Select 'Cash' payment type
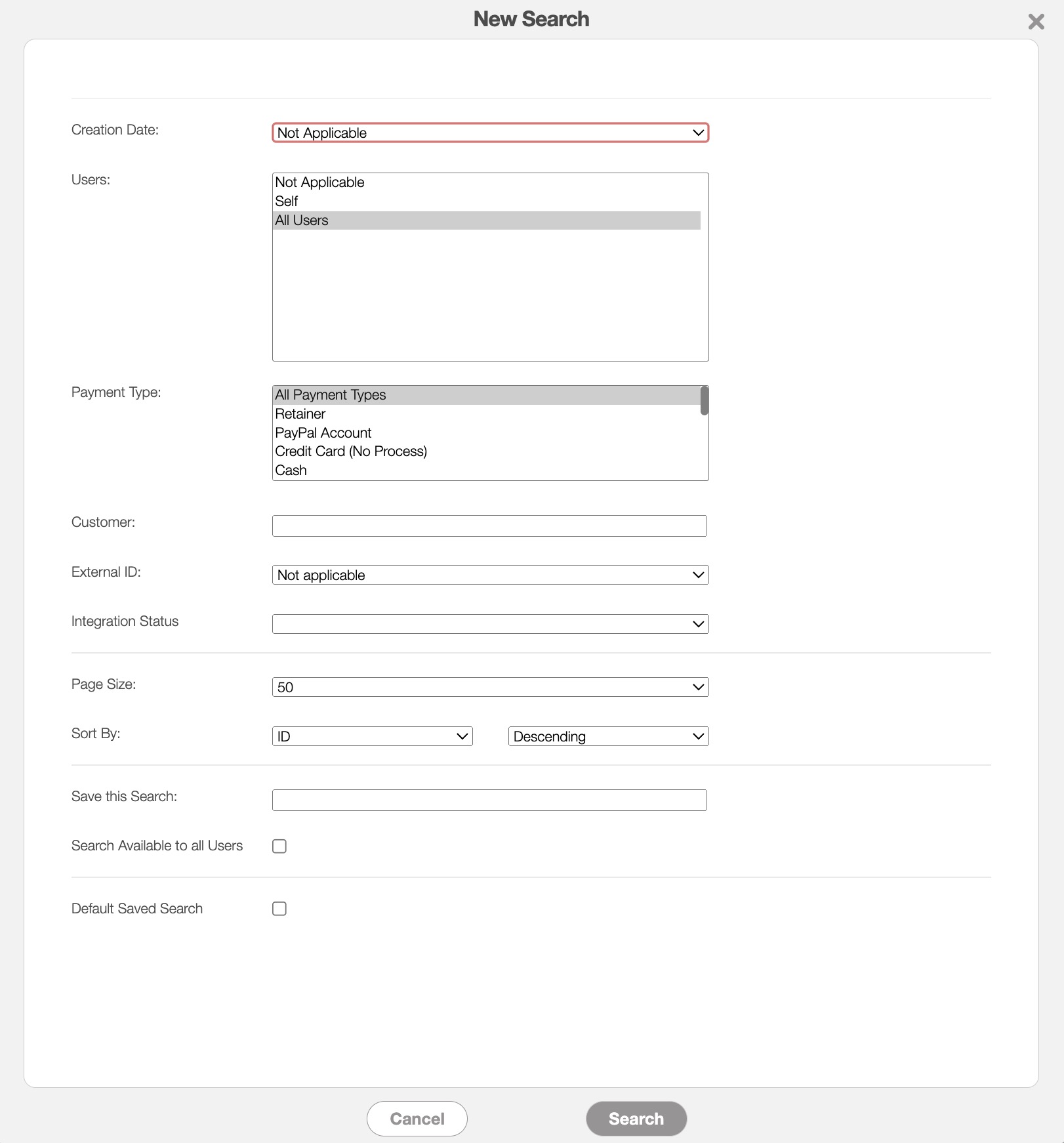Screen dimensions: 1064x1143 coord(291,470)
